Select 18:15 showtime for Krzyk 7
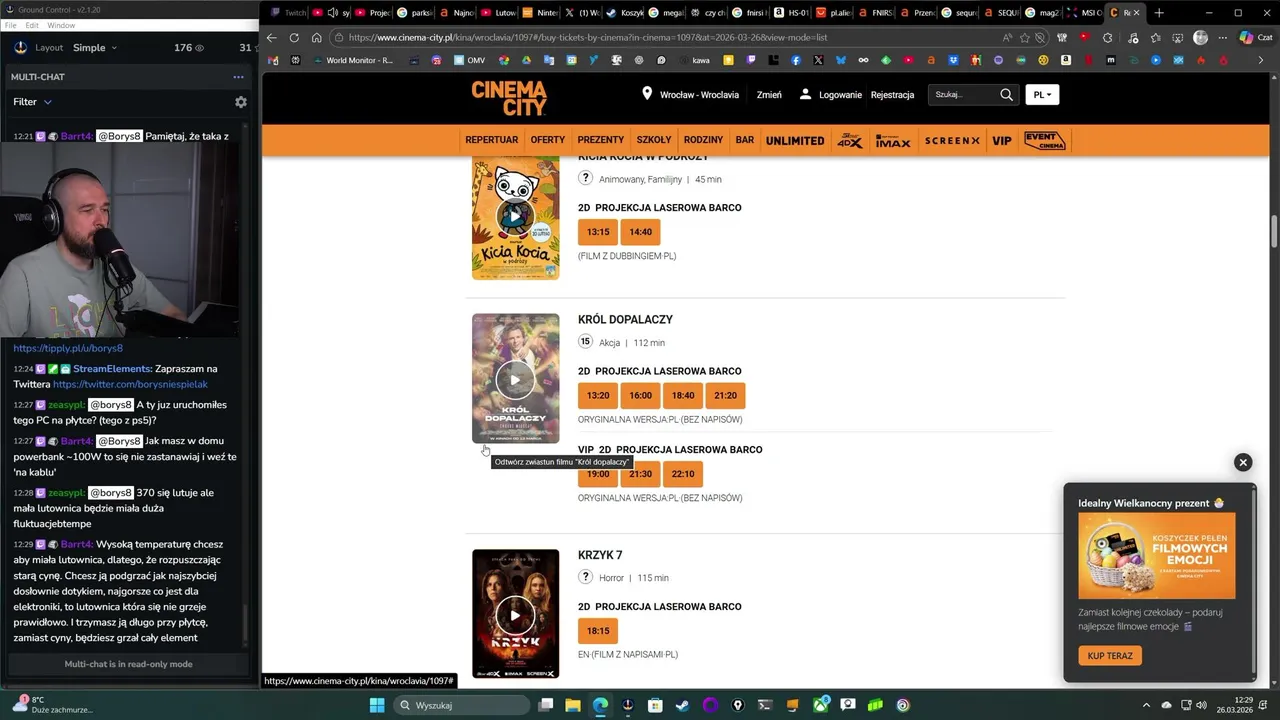Viewport: 1280px width, 720px height. coord(598,631)
